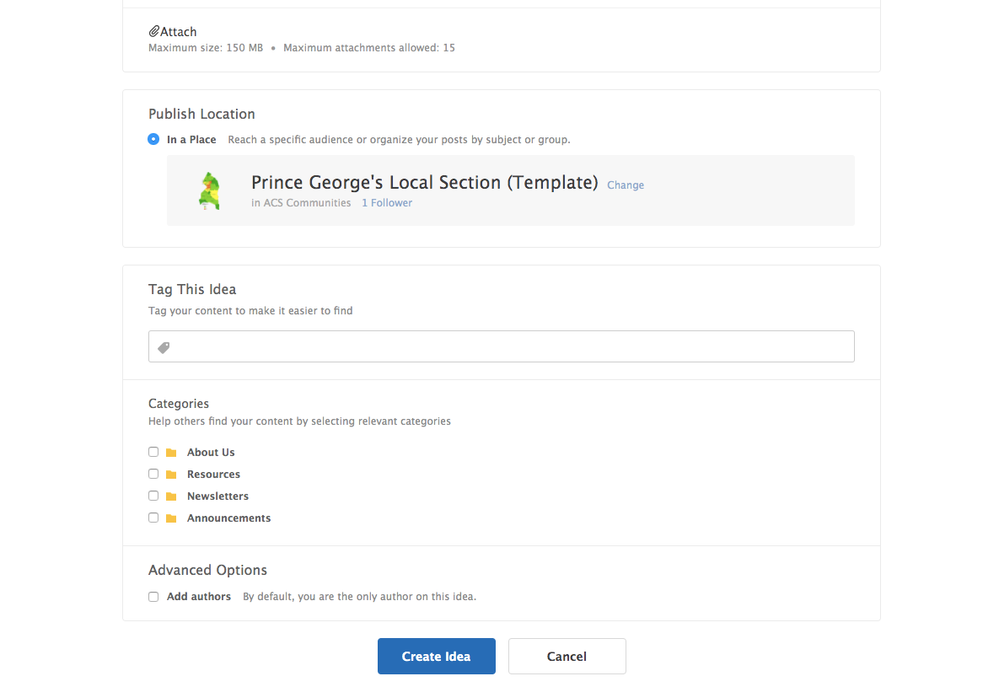Click the tag icon in the tag field
999x681 pixels.
pos(164,347)
